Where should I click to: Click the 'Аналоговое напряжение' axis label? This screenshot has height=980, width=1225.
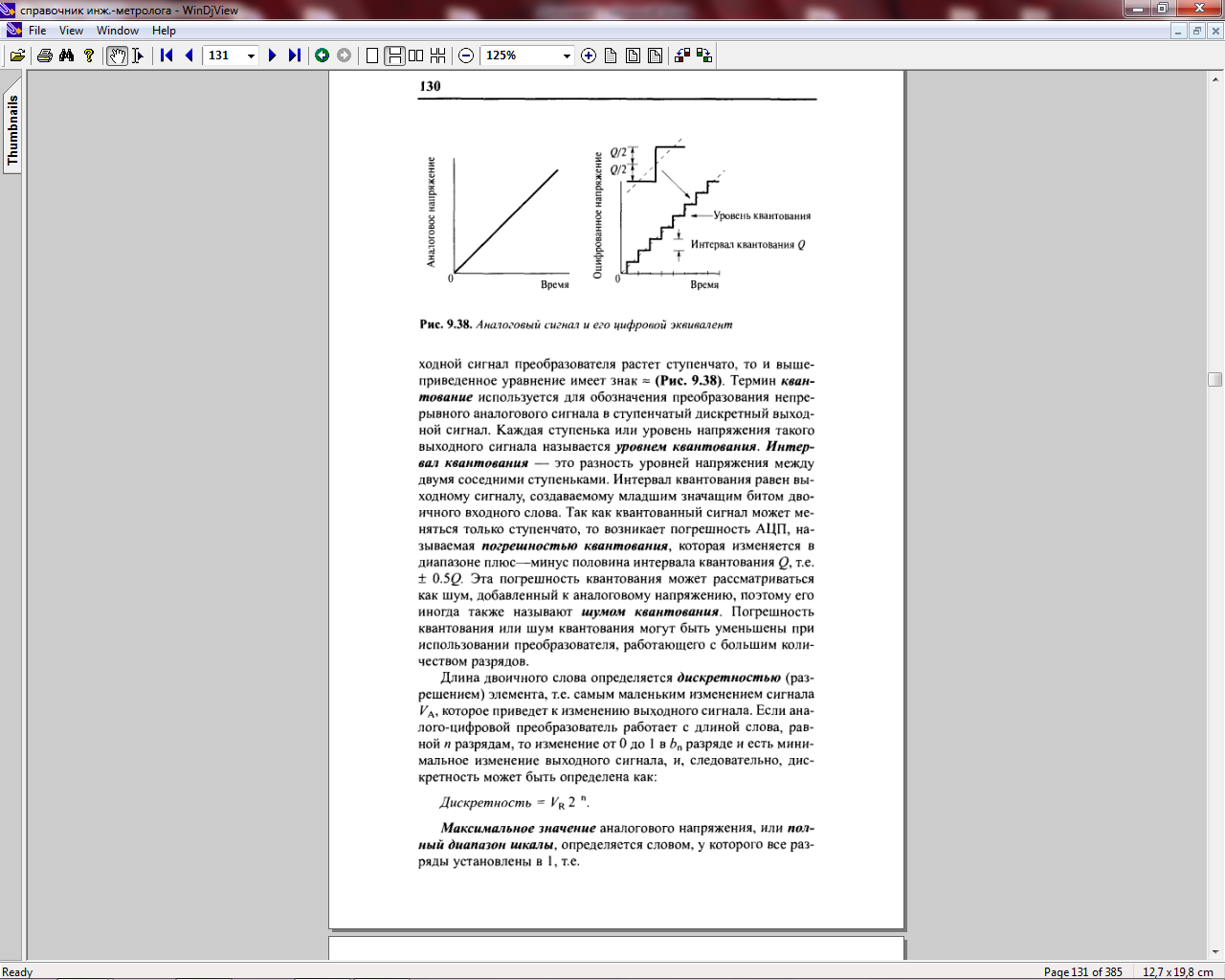[432, 212]
